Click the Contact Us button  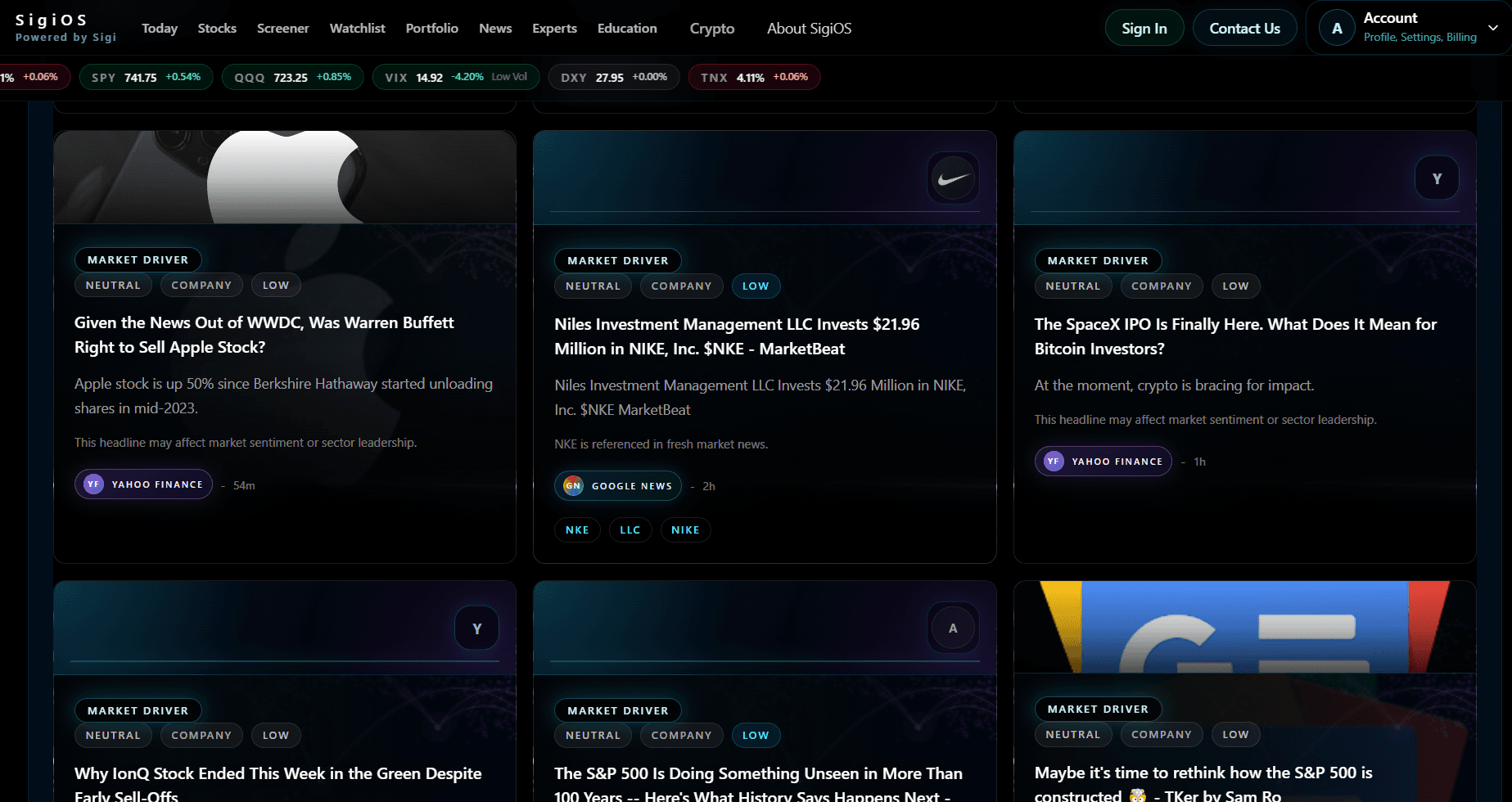point(1244,29)
